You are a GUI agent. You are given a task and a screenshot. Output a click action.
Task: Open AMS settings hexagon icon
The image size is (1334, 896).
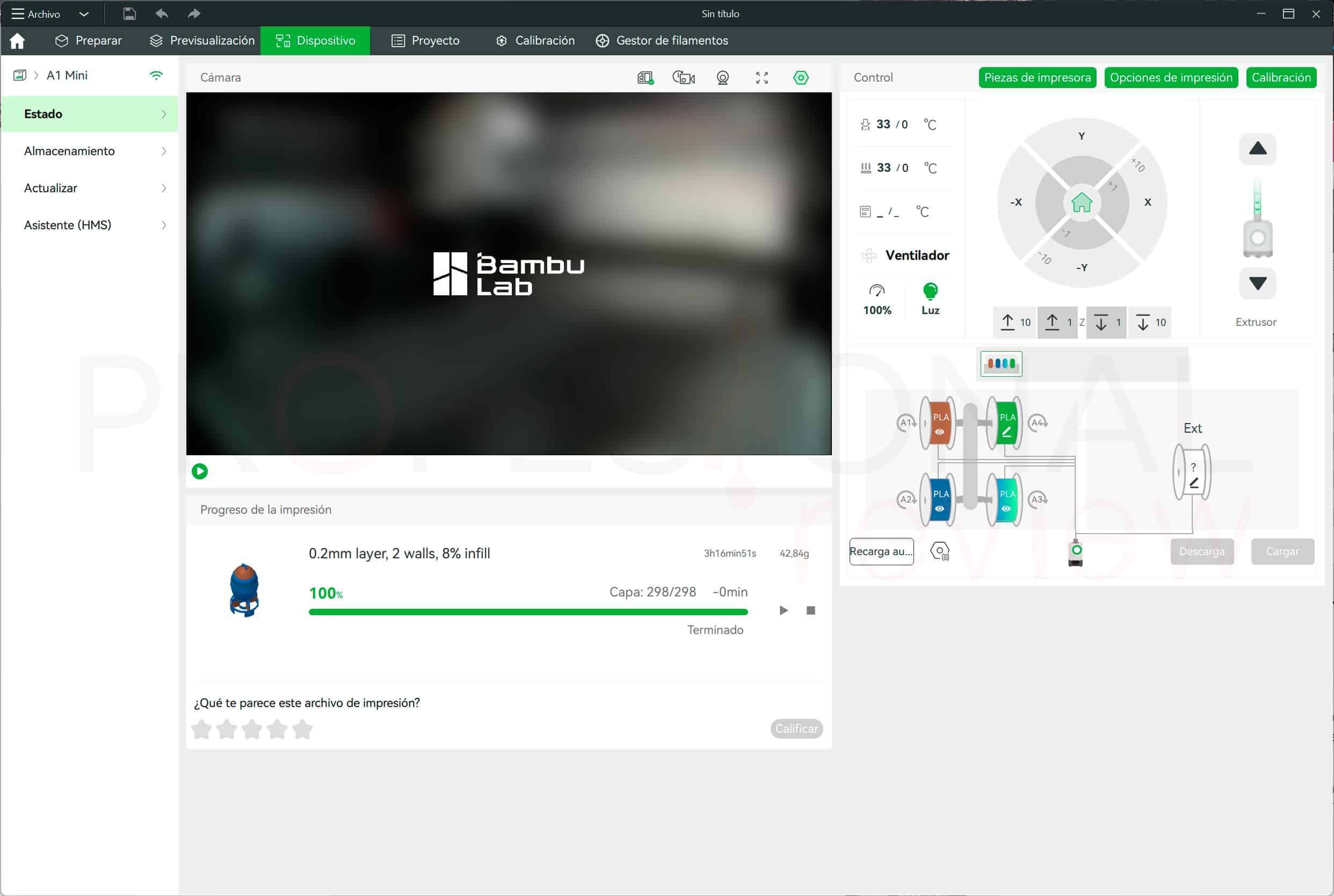tap(940, 551)
